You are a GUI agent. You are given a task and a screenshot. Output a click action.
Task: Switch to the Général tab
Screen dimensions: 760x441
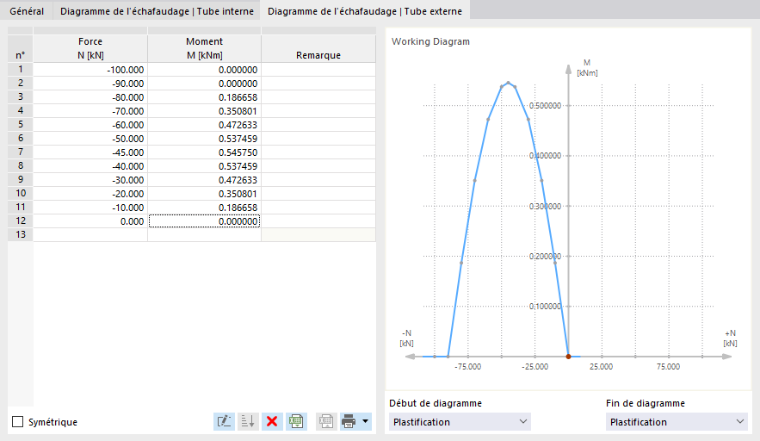[26, 11]
